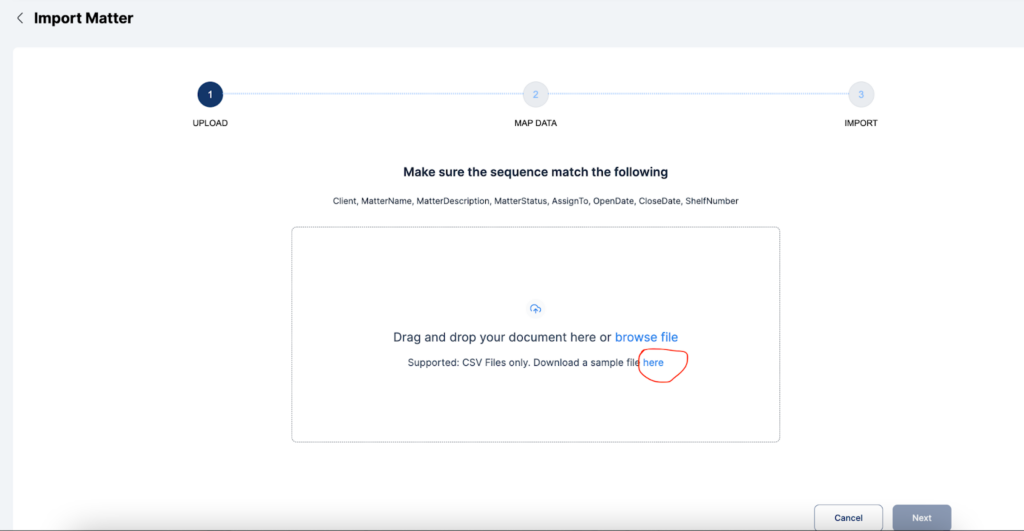Click the UPLOAD step label

210,123
